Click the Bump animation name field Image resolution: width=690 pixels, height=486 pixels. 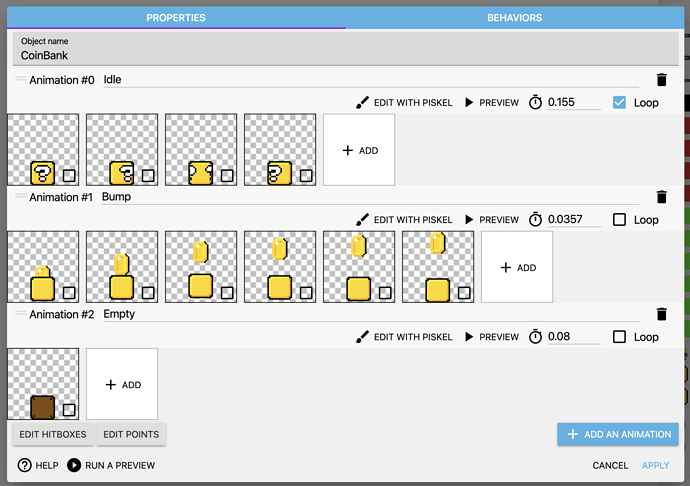click(370, 197)
